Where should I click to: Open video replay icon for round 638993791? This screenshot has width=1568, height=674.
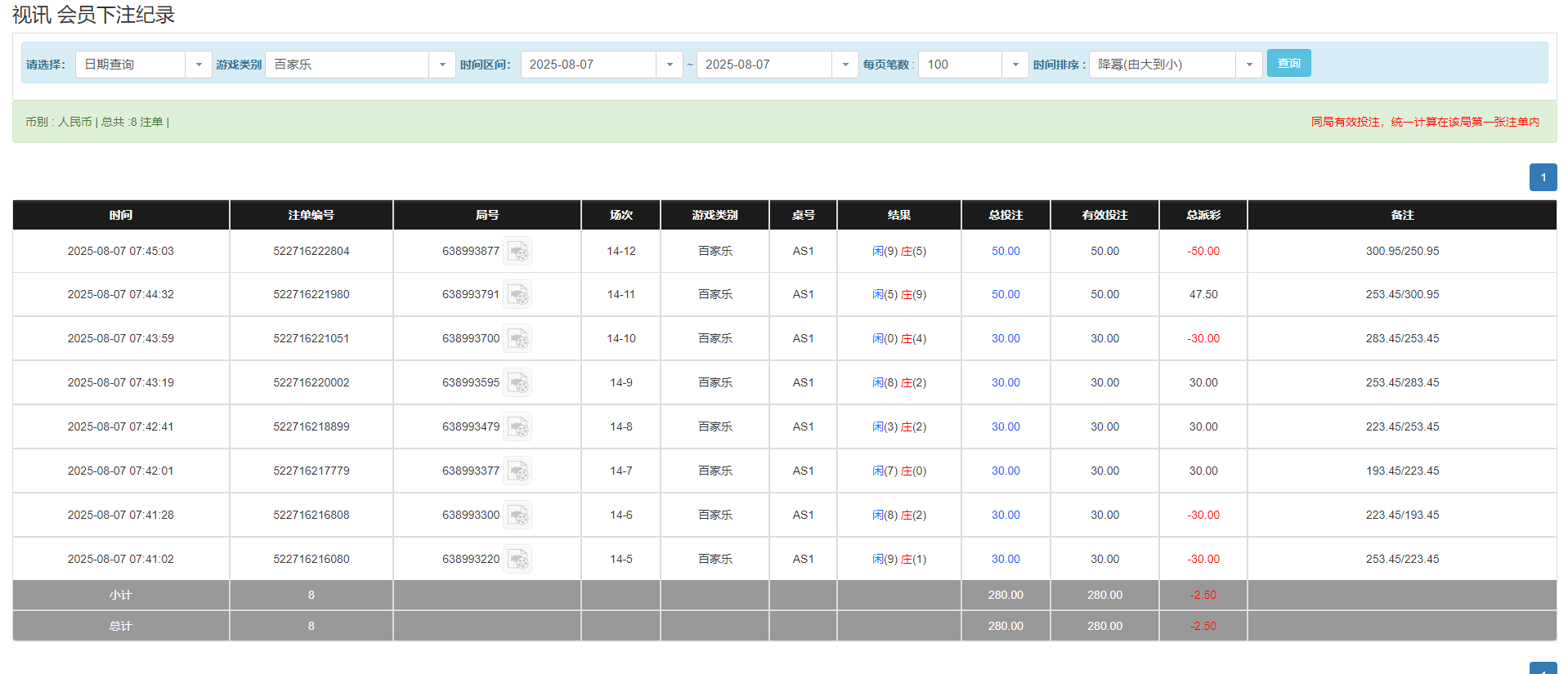(517, 295)
